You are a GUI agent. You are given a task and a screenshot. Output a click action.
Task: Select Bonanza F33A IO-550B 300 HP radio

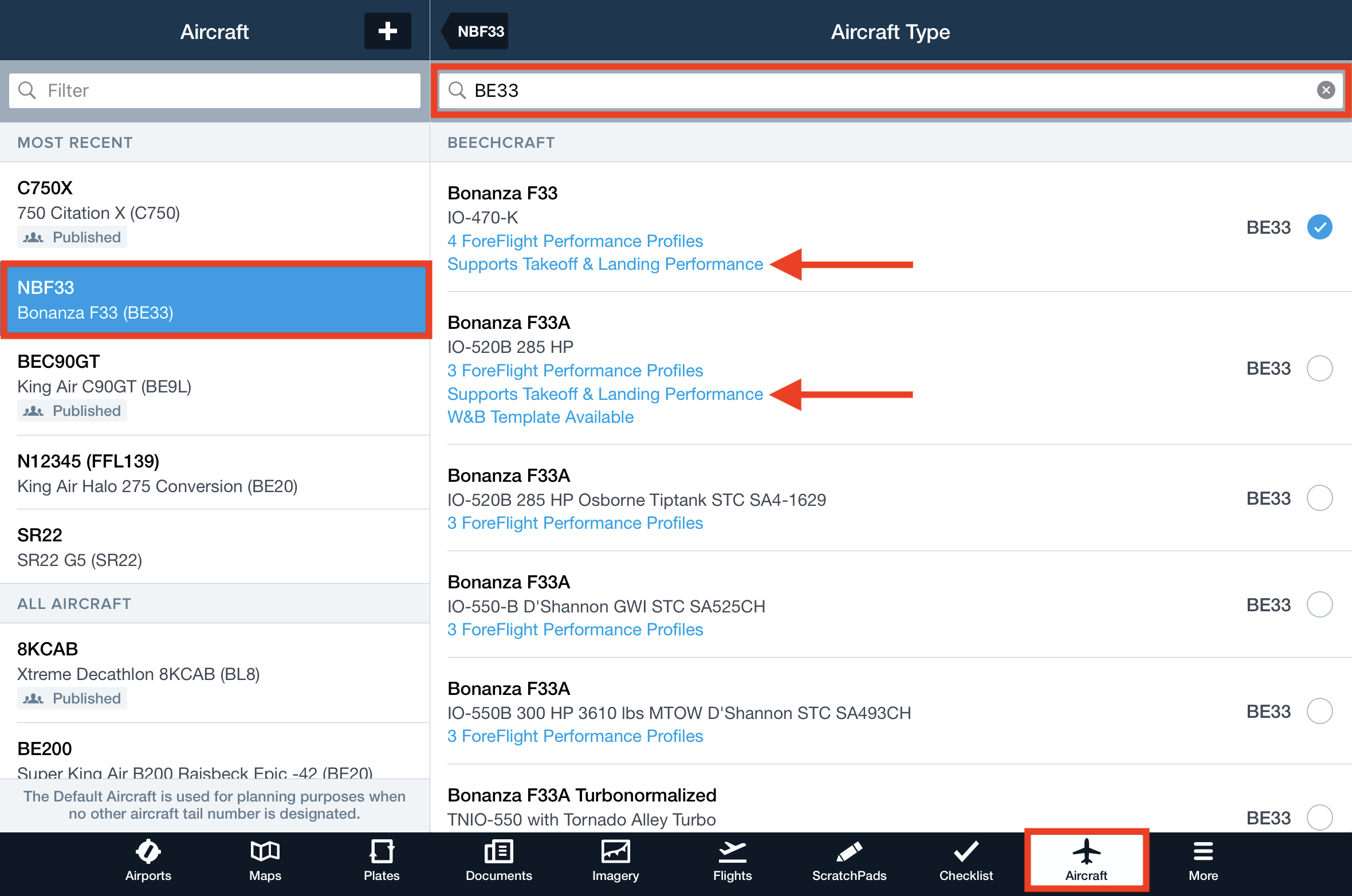point(1319,711)
